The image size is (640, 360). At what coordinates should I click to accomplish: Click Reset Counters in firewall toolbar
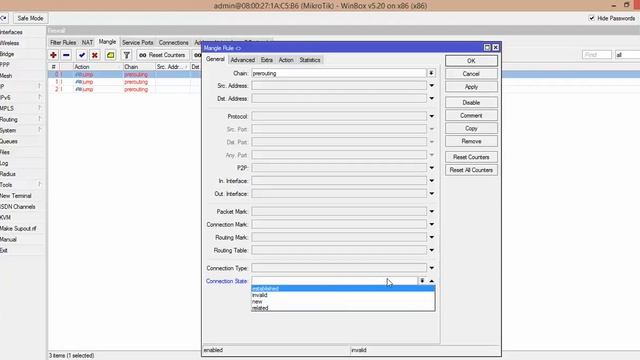click(162, 55)
